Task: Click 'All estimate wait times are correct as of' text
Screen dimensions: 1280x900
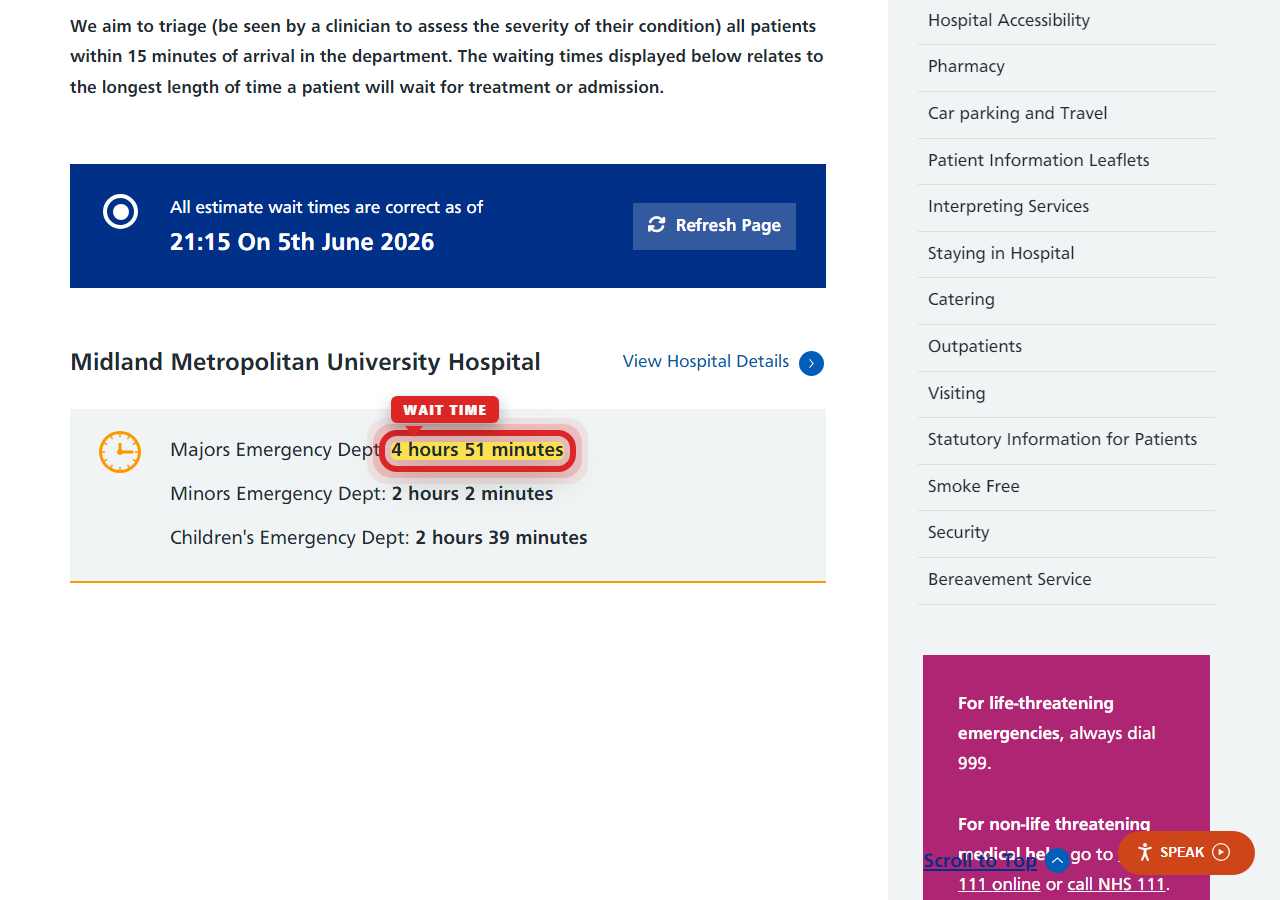Action: [x=326, y=208]
